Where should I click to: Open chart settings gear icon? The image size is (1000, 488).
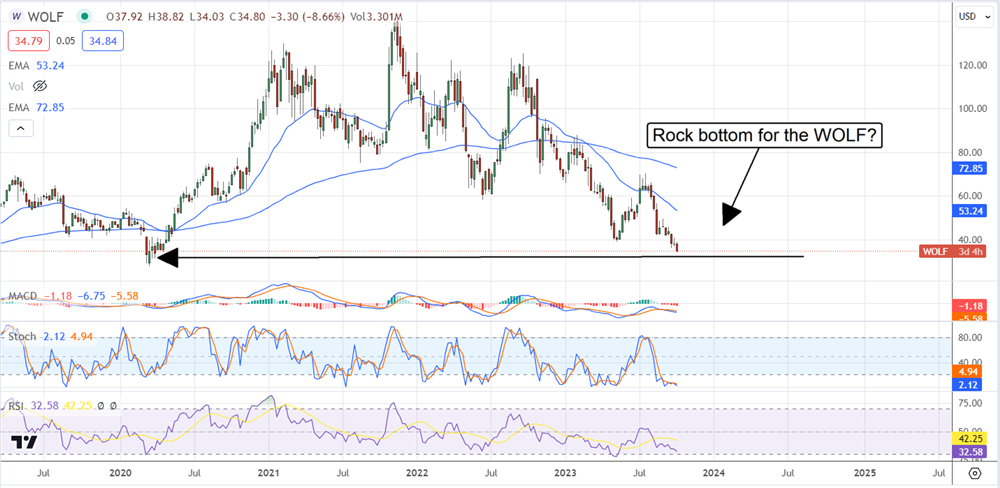[x=974, y=473]
